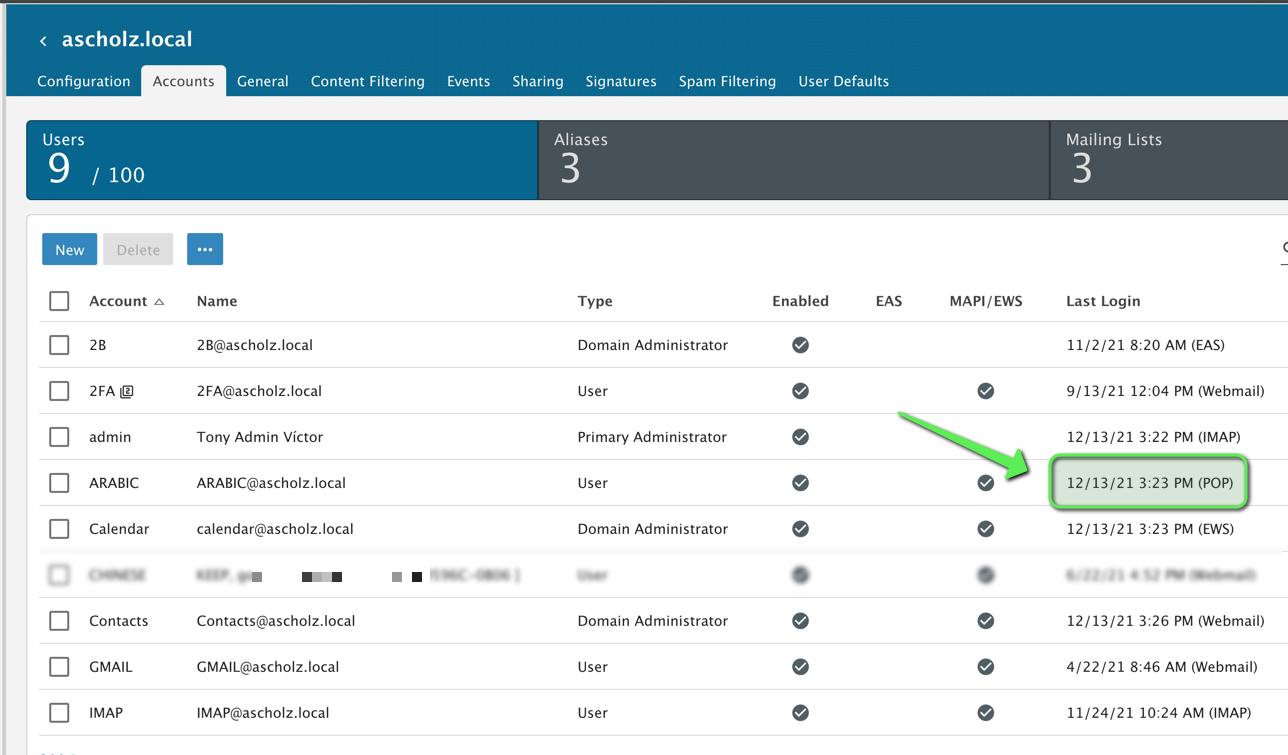Click MAPI/EWS checkmark for GMAIL account

click(986, 667)
